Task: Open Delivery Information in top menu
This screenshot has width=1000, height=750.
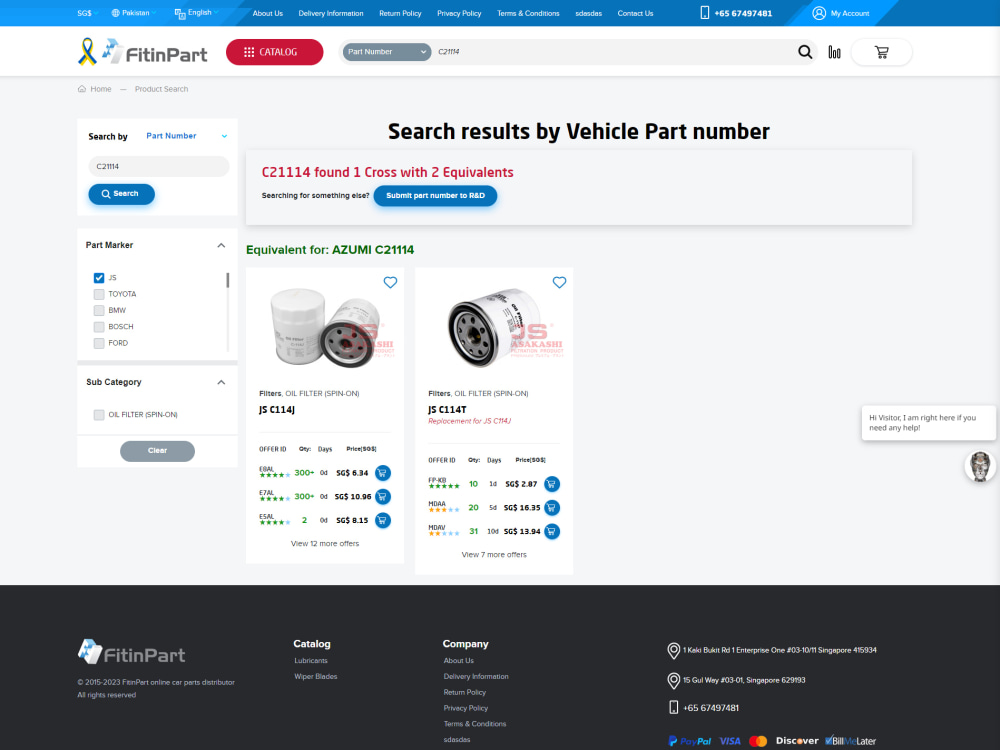Action: [331, 13]
